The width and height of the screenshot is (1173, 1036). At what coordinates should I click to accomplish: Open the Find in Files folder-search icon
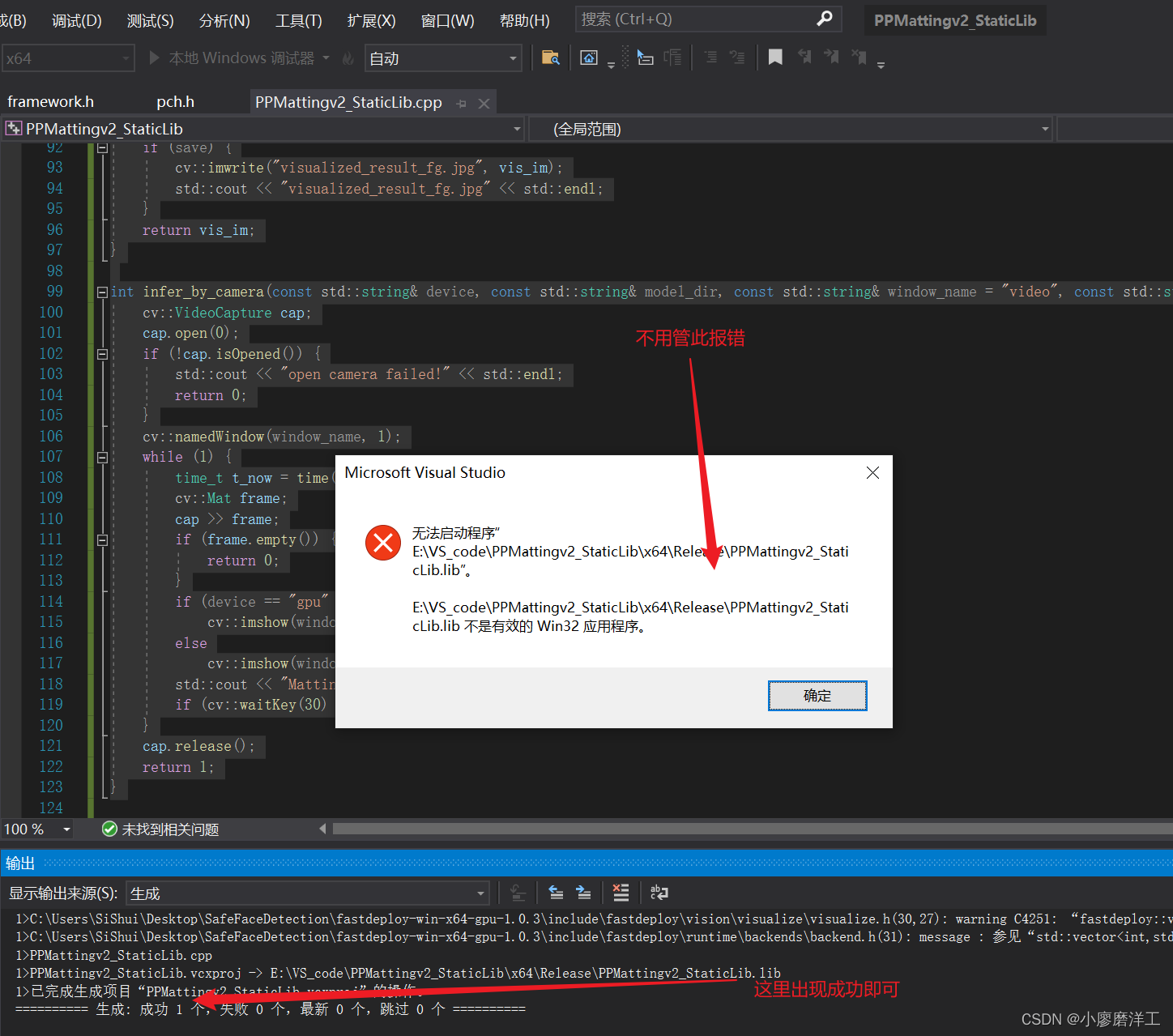550,58
